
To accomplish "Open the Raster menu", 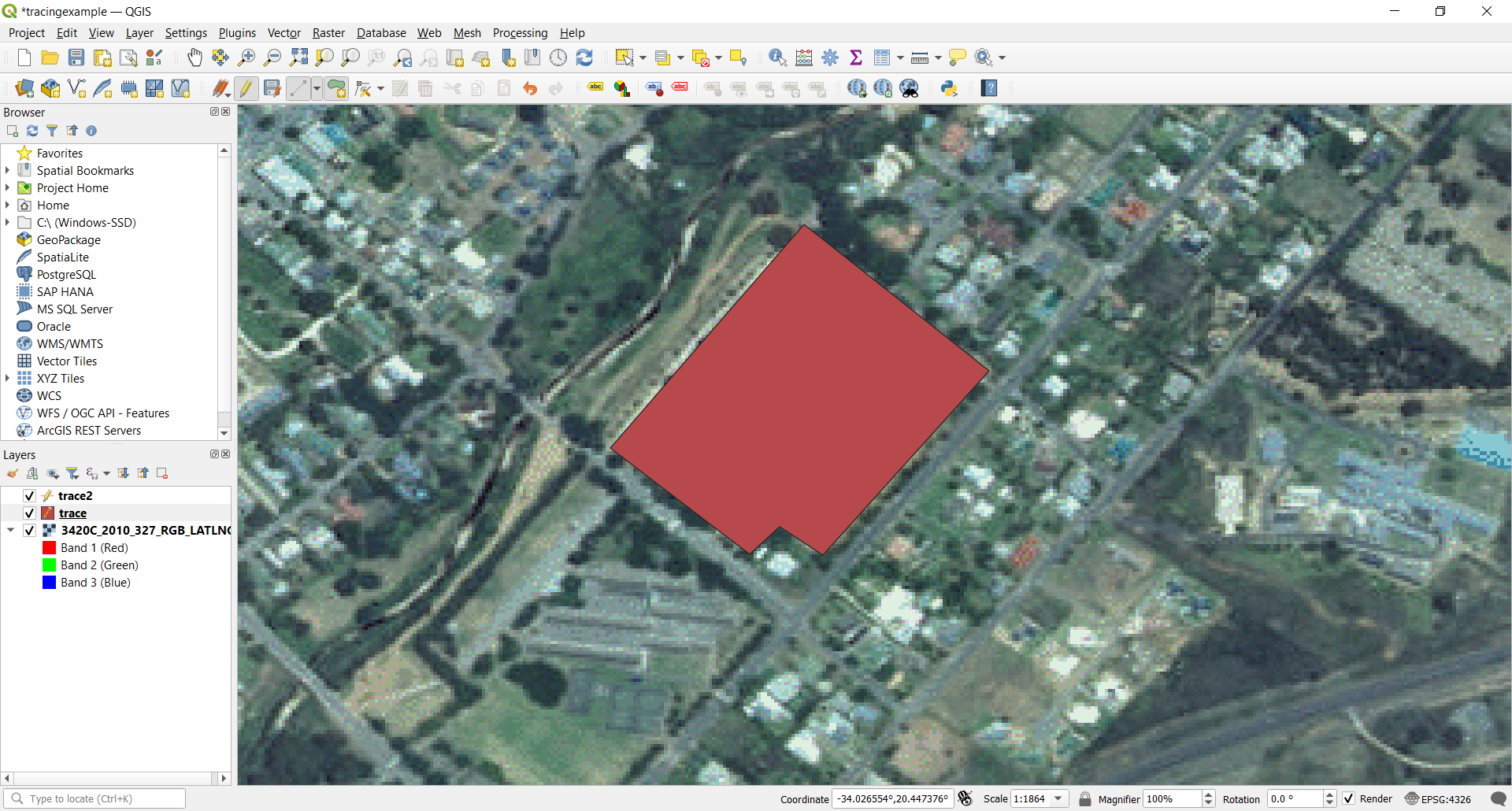I will [x=328, y=32].
